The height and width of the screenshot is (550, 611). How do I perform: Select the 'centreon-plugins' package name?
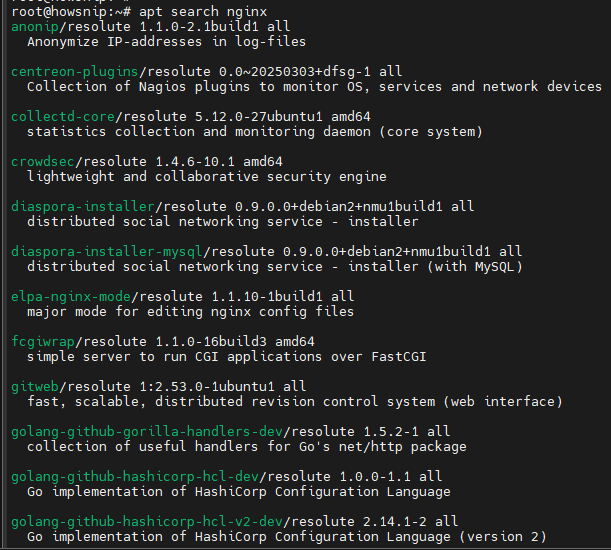pos(74,72)
